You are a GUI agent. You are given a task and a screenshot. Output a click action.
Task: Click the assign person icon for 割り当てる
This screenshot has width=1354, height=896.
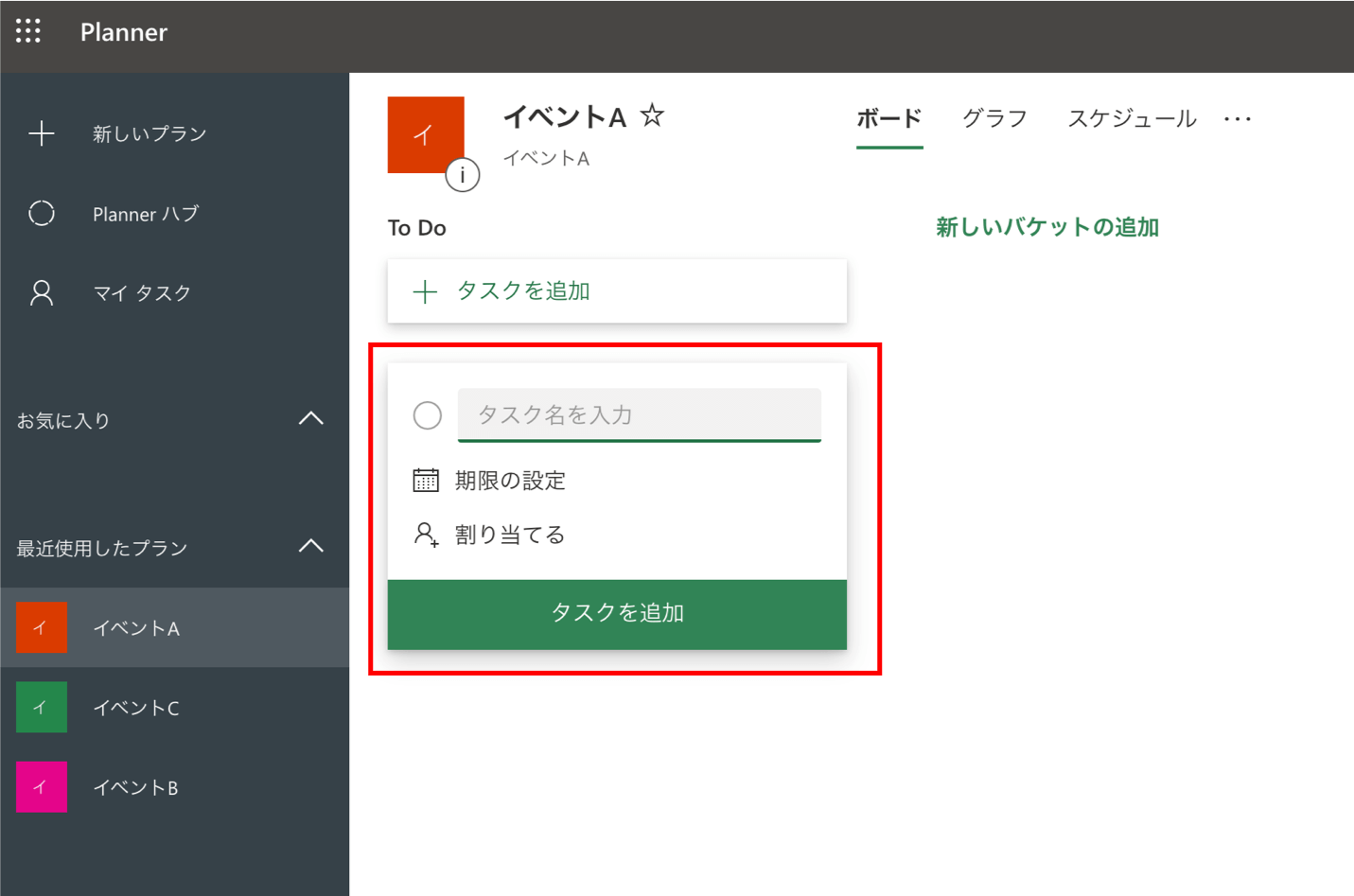(x=426, y=536)
